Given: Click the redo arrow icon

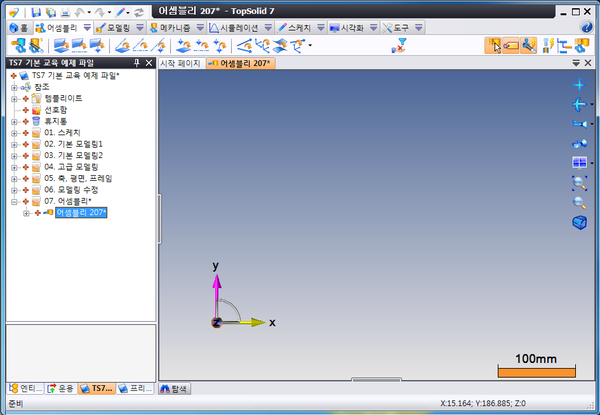Looking at the screenshot, I should 99,13.
